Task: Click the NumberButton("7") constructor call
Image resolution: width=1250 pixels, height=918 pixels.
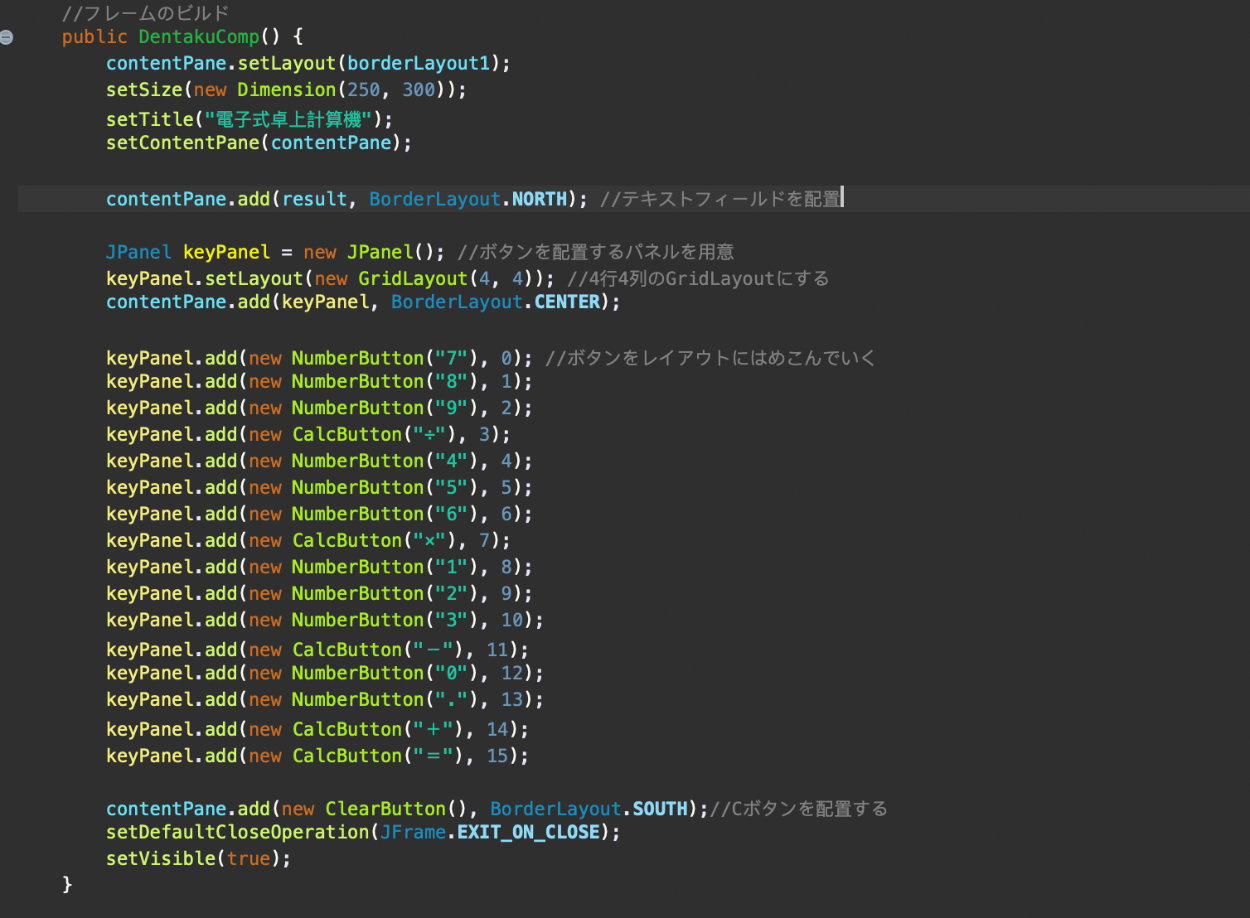Action: (358, 358)
